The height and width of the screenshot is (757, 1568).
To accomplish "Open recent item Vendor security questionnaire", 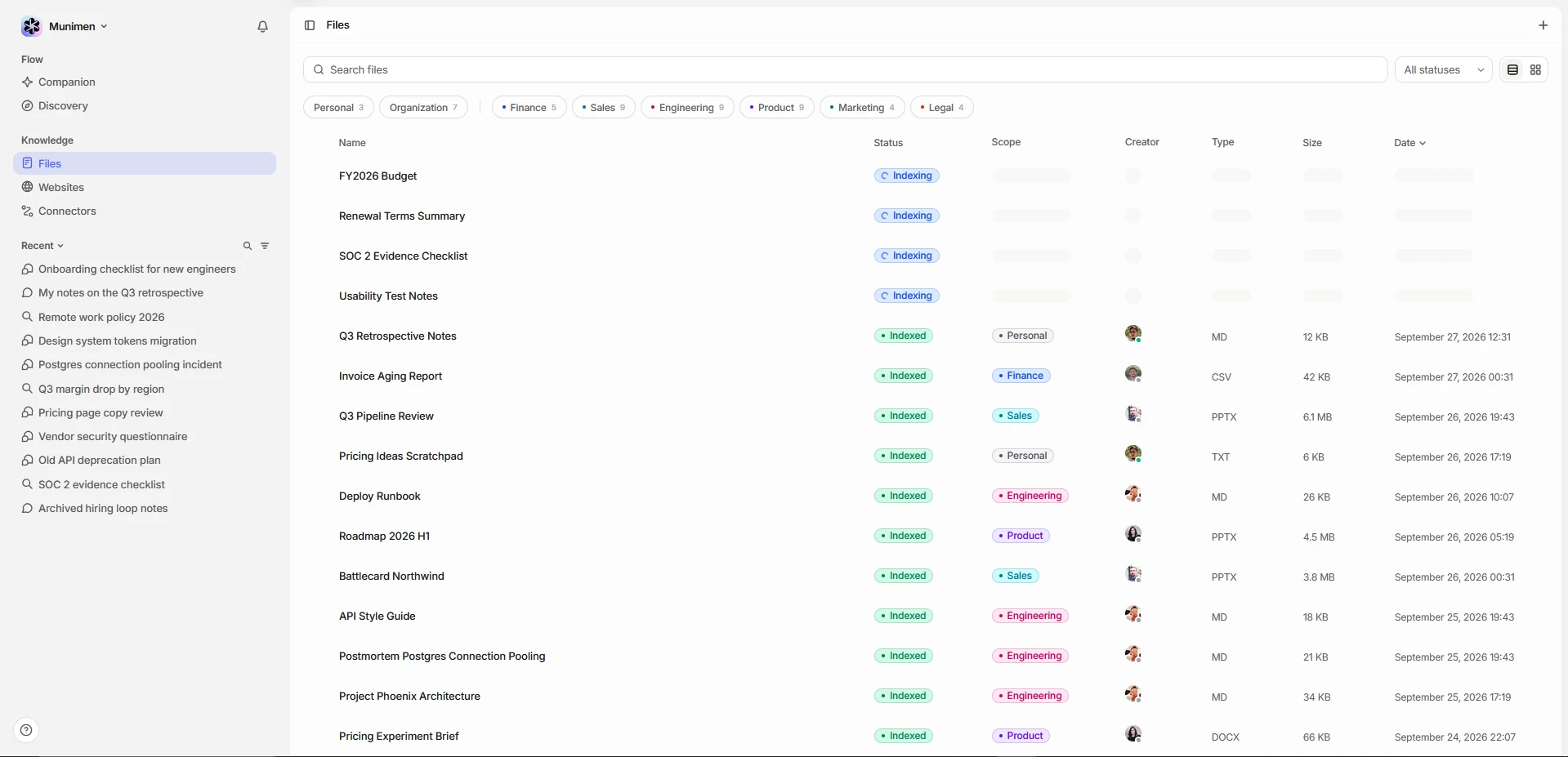I will point(145,437).
